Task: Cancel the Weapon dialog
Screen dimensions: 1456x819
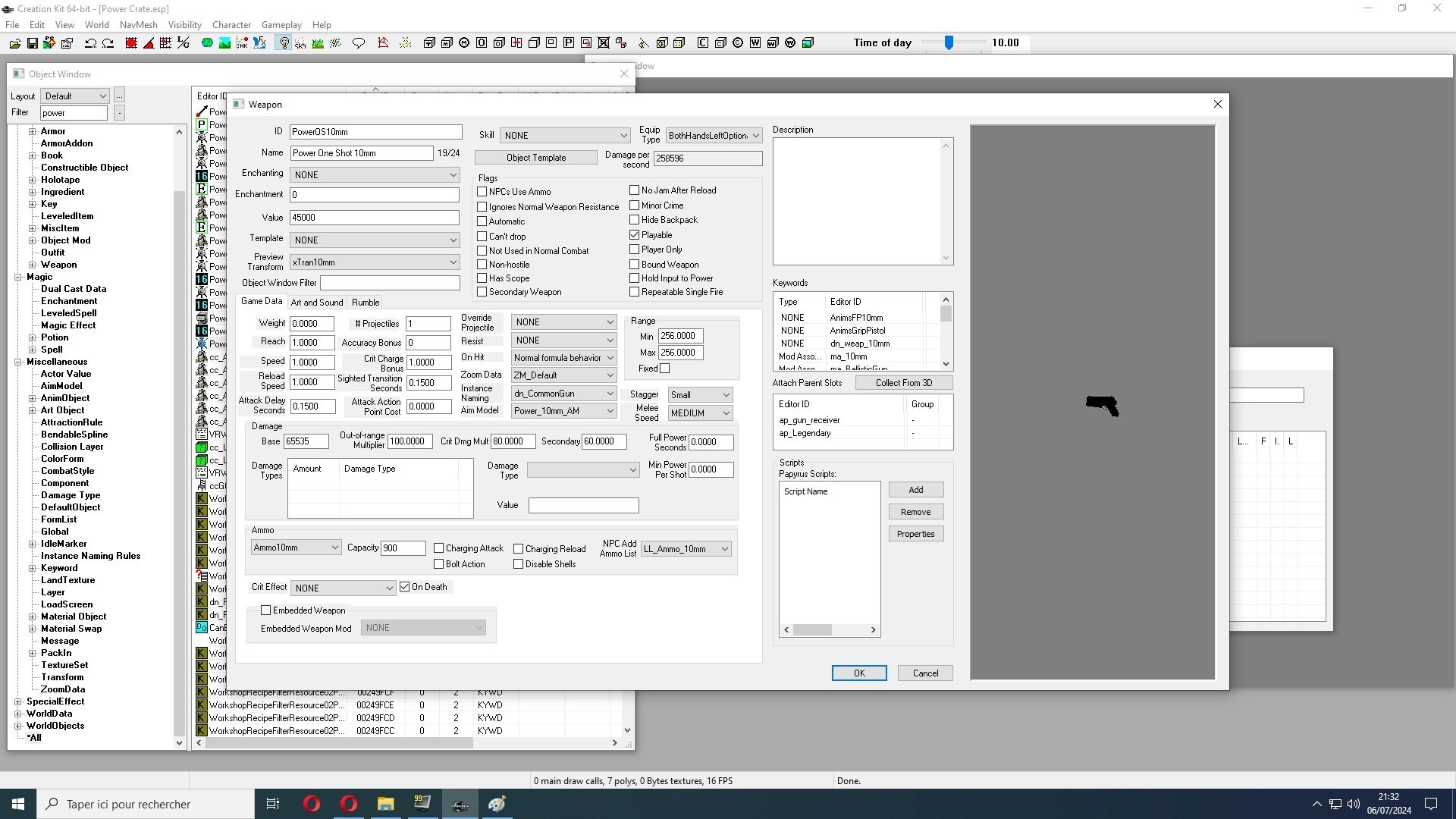Action: pos(925,673)
